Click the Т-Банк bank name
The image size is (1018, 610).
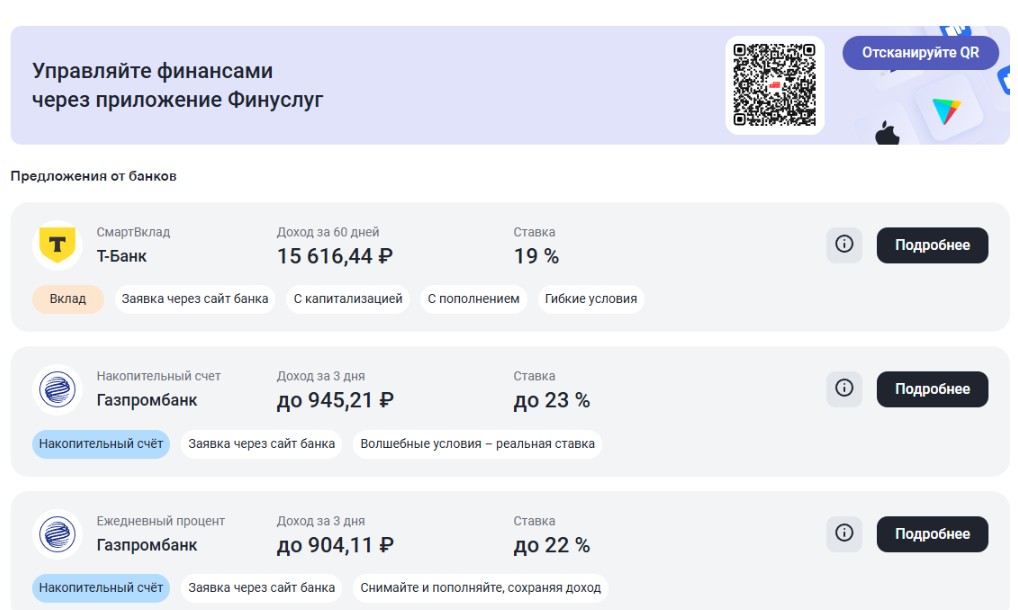tap(121, 256)
